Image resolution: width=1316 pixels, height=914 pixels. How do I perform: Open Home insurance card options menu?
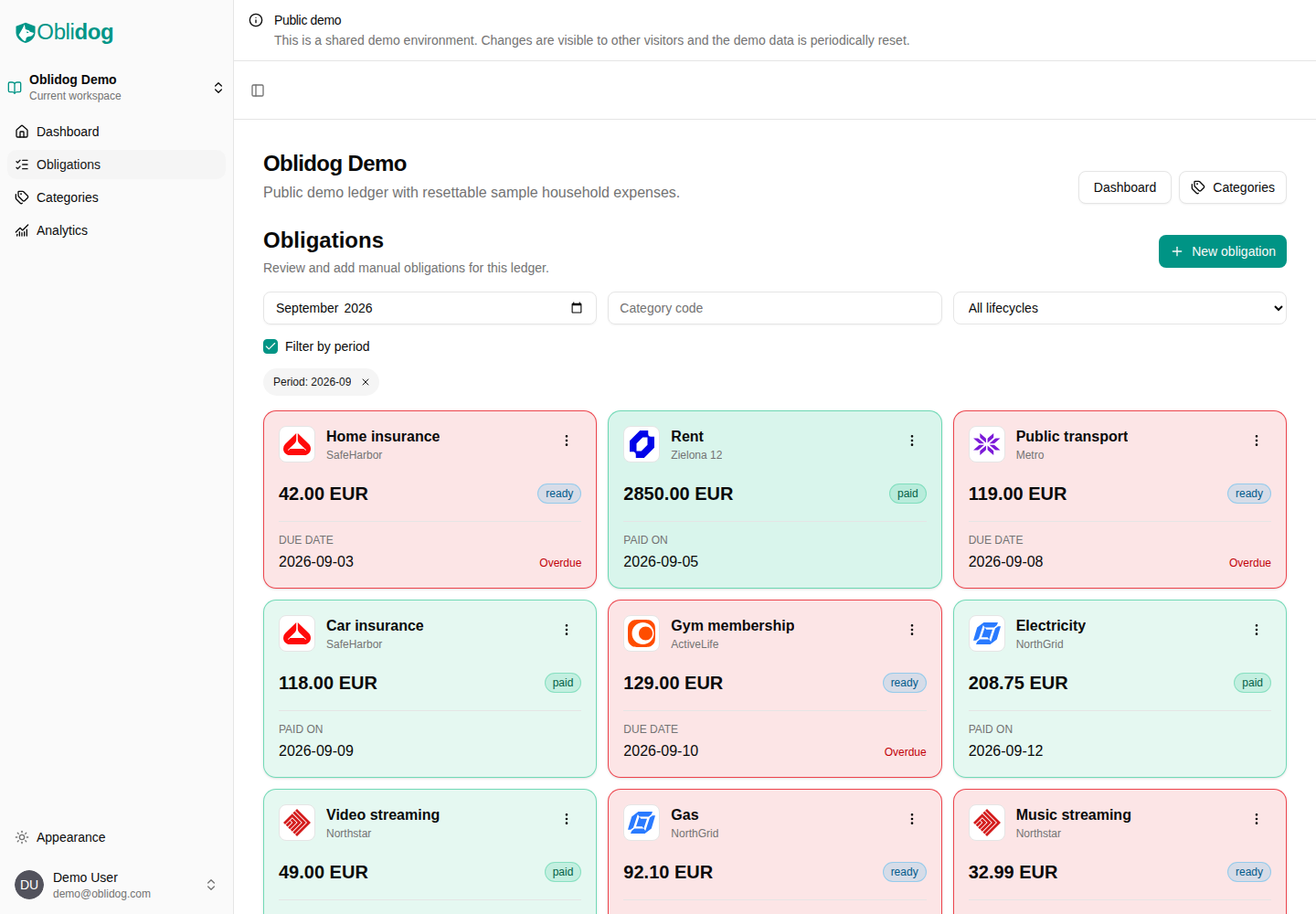tap(567, 441)
